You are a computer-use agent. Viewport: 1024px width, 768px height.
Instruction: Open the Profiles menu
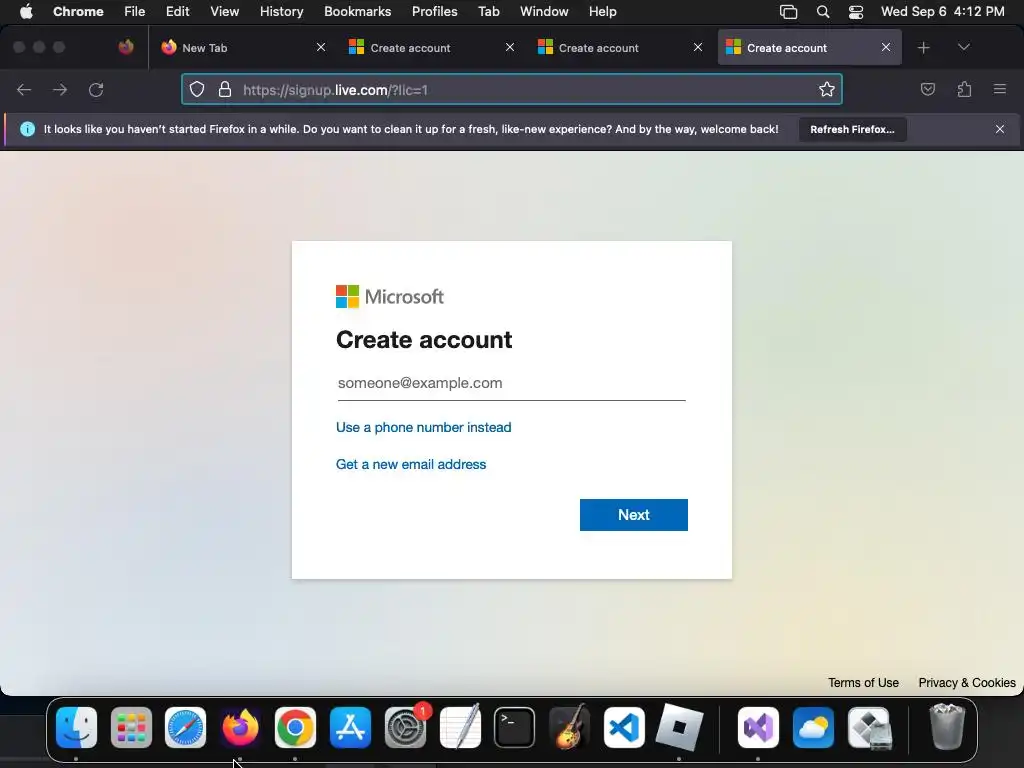(x=434, y=12)
